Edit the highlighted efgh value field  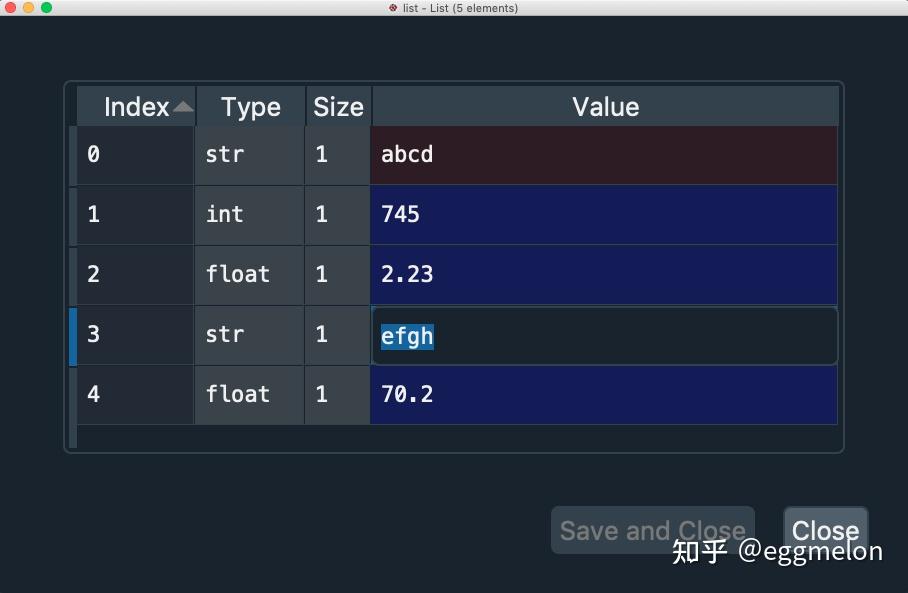pyautogui.click(x=604, y=335)
